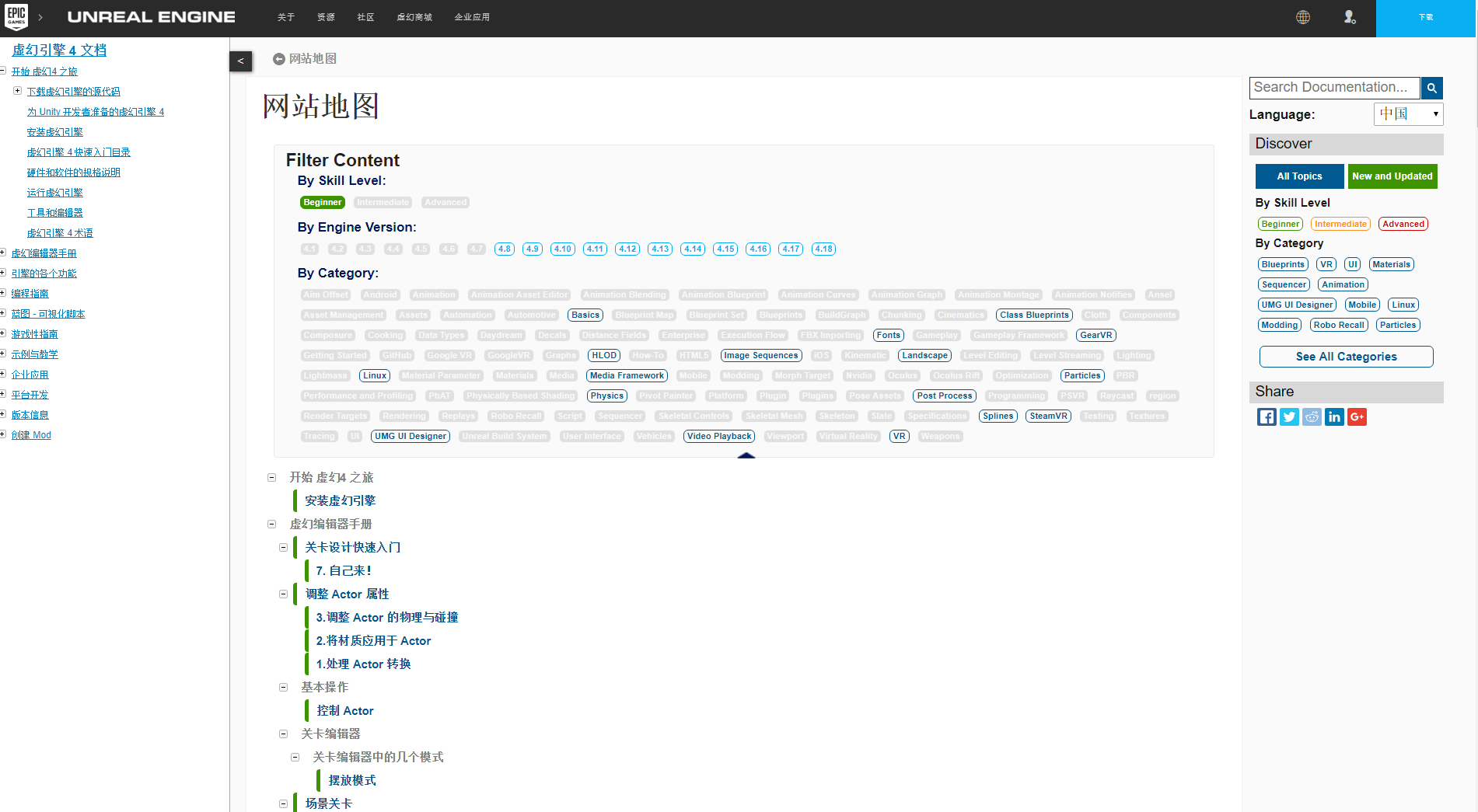
Task: Open the Language dropdown
Action: [1409, 114]
